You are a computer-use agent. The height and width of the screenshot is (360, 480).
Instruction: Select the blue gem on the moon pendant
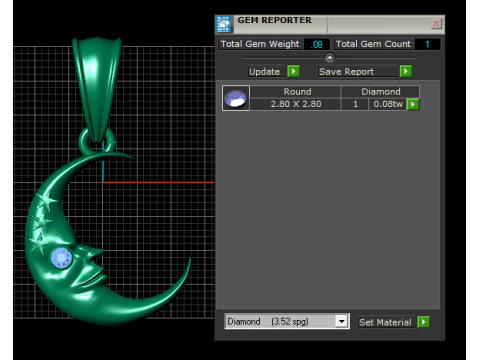click(61, 258)
